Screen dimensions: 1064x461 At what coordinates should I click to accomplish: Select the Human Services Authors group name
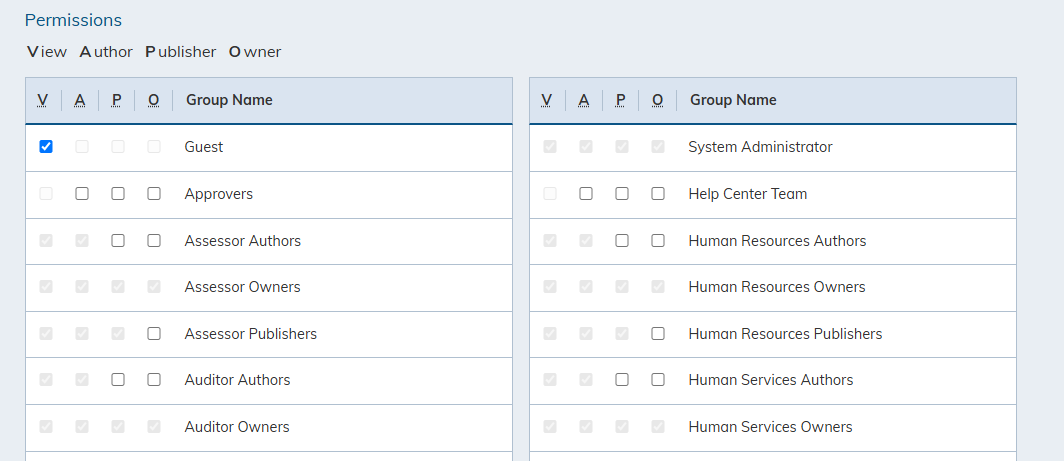[x=771, y=380]
